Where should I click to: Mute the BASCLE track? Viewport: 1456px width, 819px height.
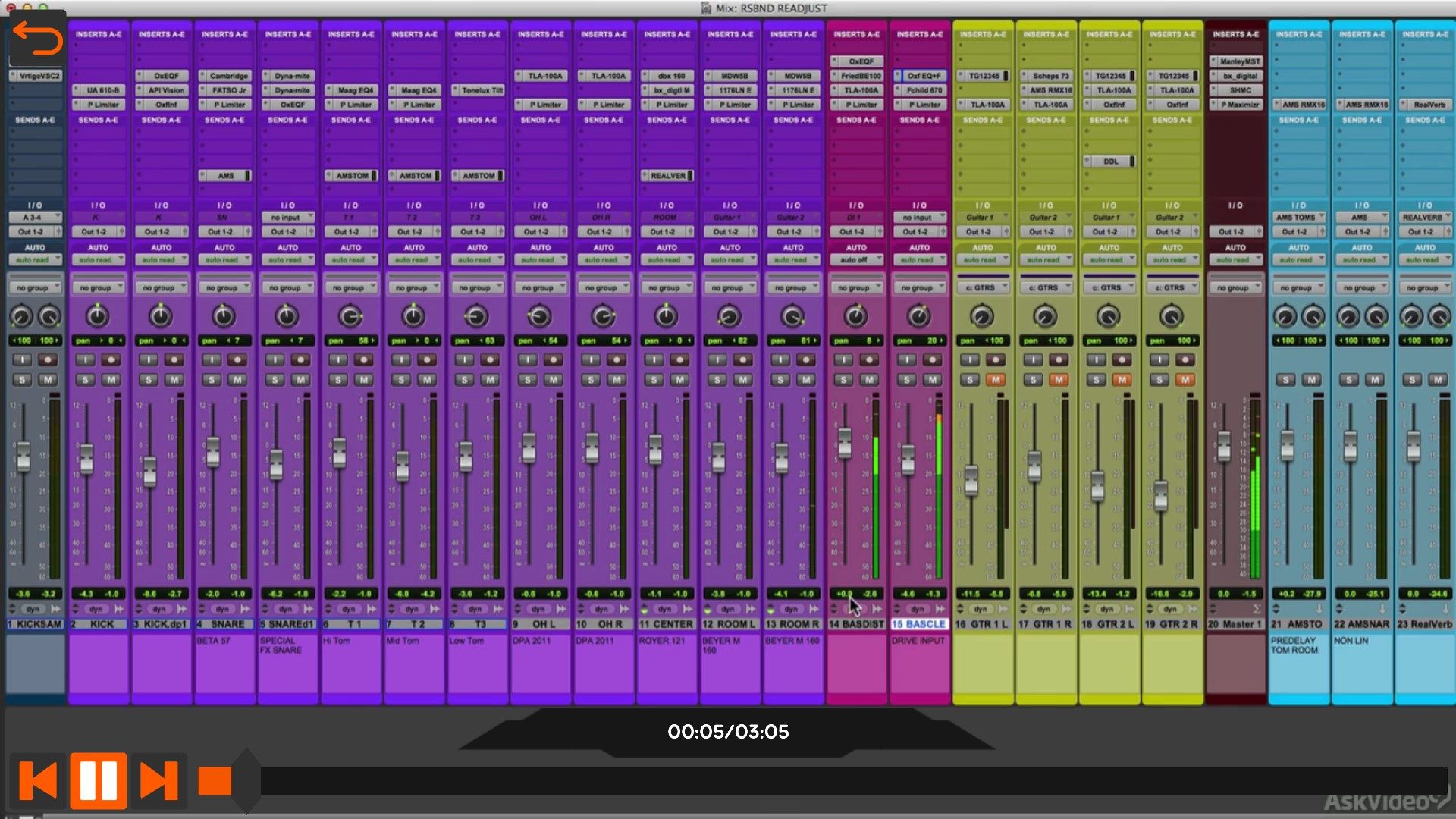pos(934,380)
